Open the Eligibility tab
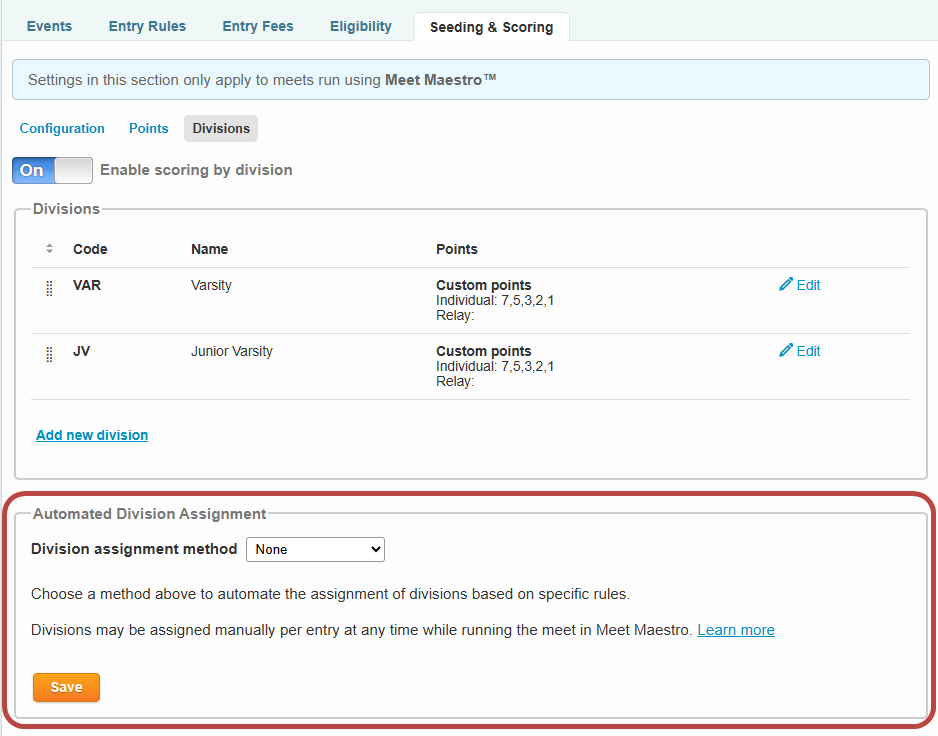Image resolution: width=938 pixels, height=736 pixels. pyautogui.click(x=360, y=26)
